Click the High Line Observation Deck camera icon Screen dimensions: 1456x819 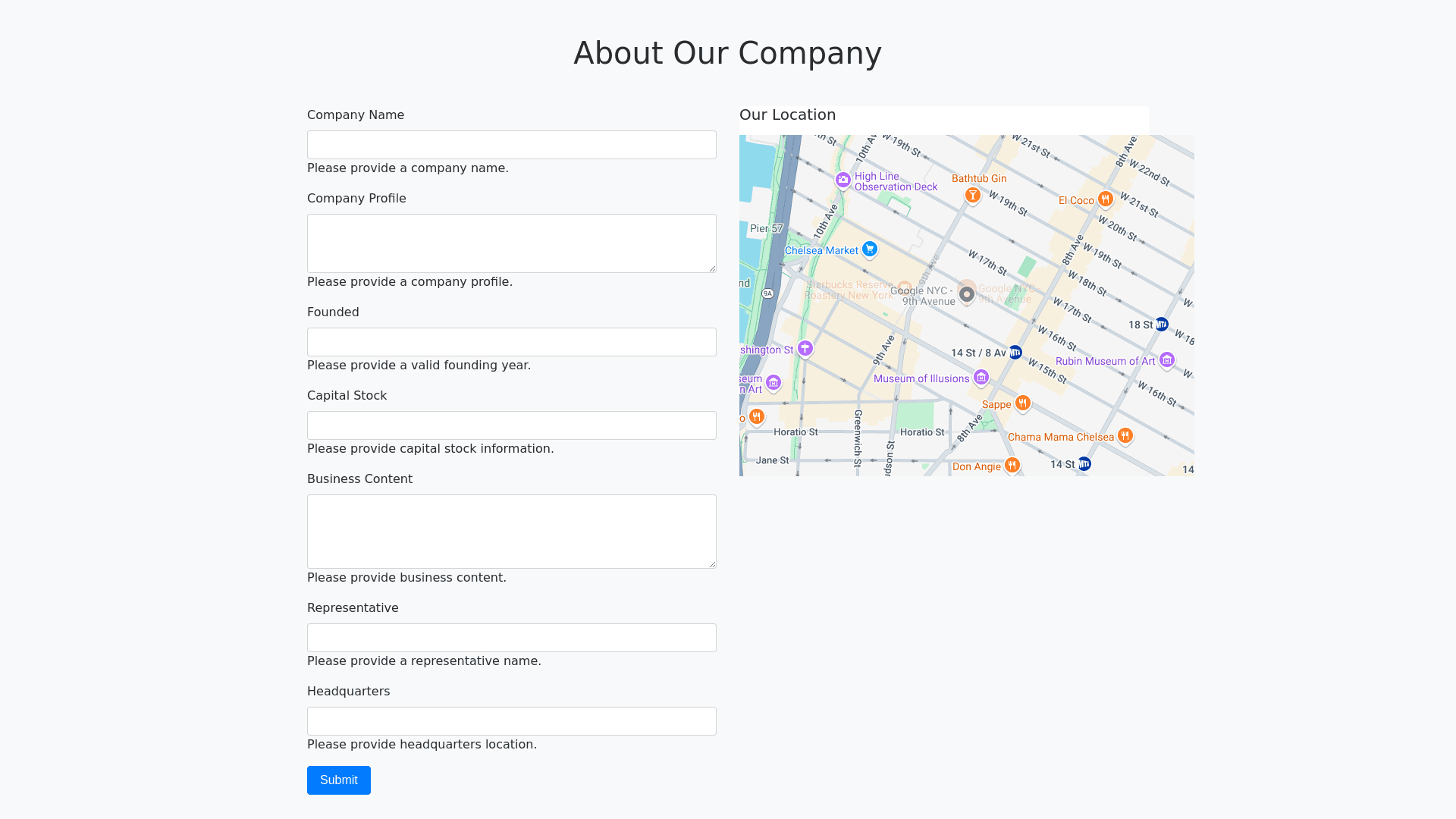coord(843,180)
